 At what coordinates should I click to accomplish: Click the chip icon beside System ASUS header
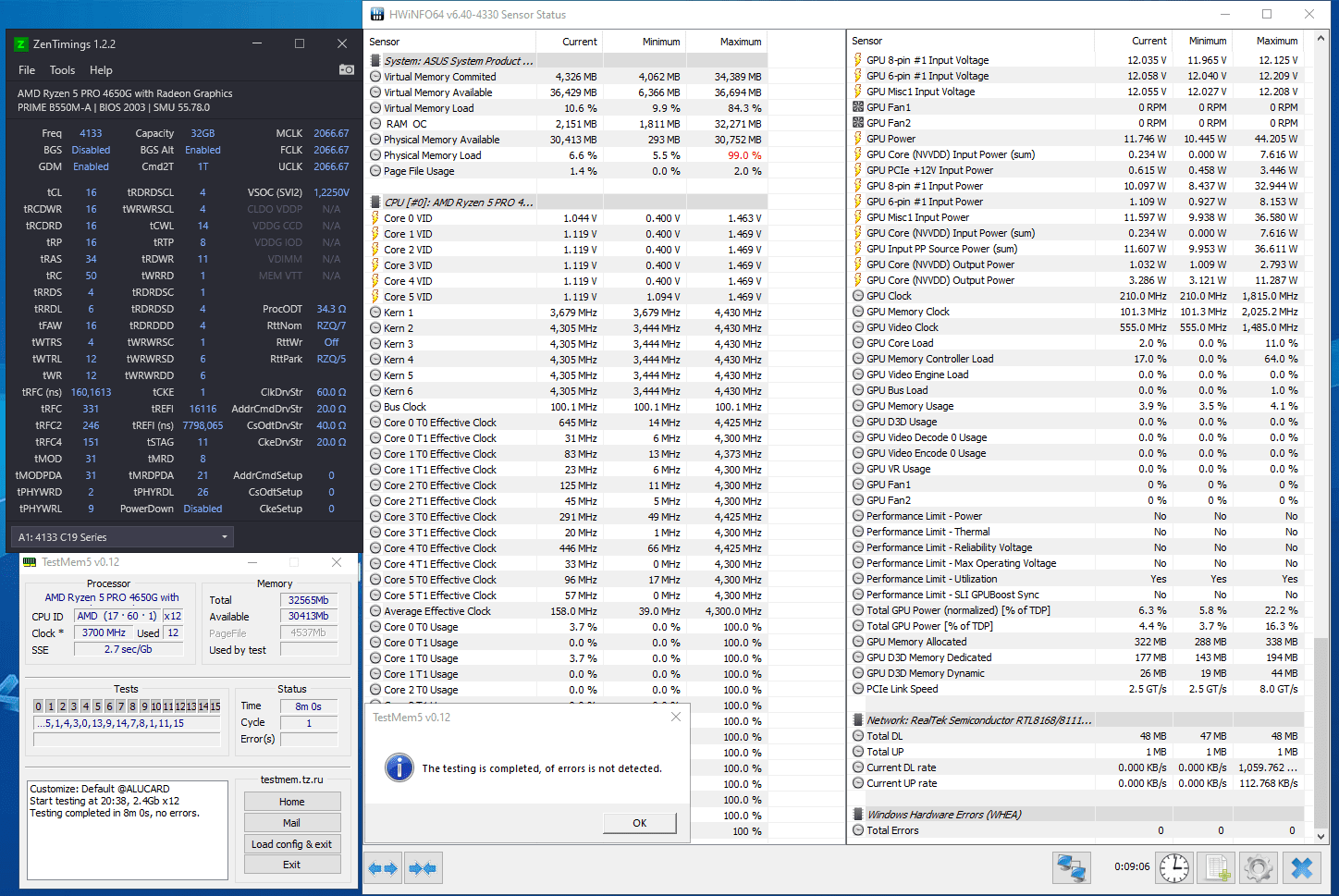[375, 61]
